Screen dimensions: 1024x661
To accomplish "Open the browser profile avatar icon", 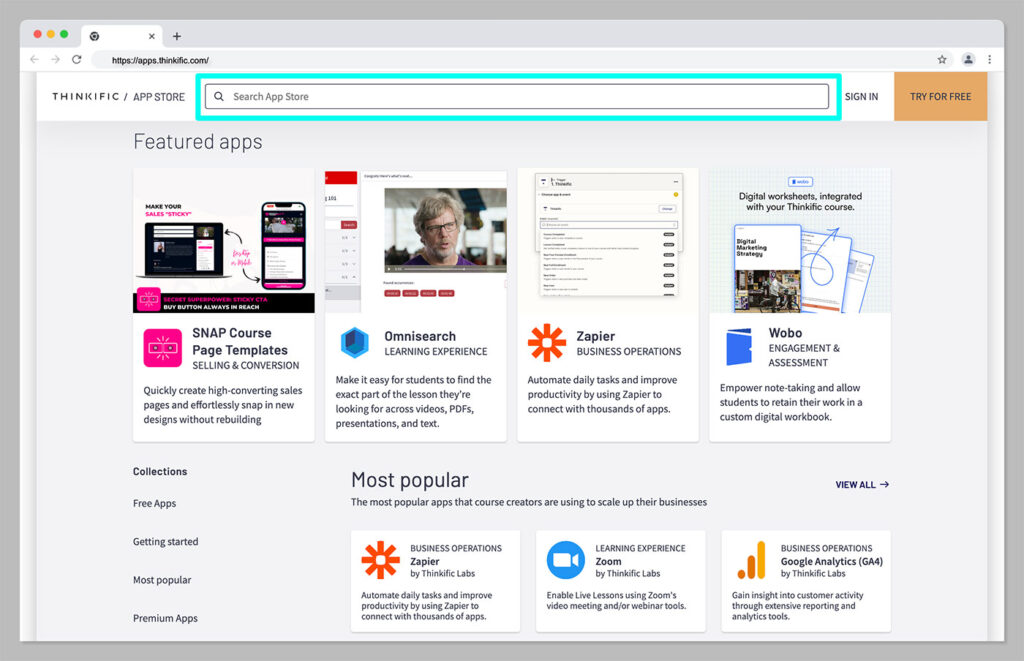I will click(x=968, y=59).
